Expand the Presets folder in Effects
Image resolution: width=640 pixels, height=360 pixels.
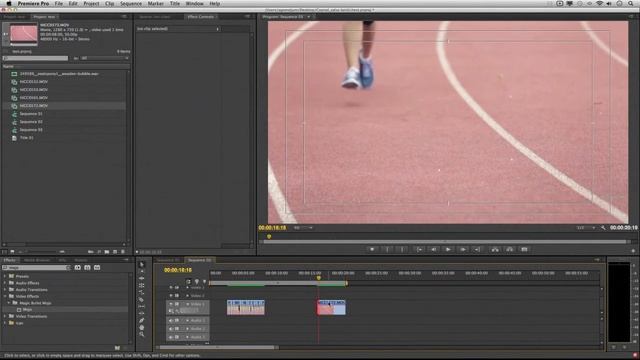pos(5,276)
